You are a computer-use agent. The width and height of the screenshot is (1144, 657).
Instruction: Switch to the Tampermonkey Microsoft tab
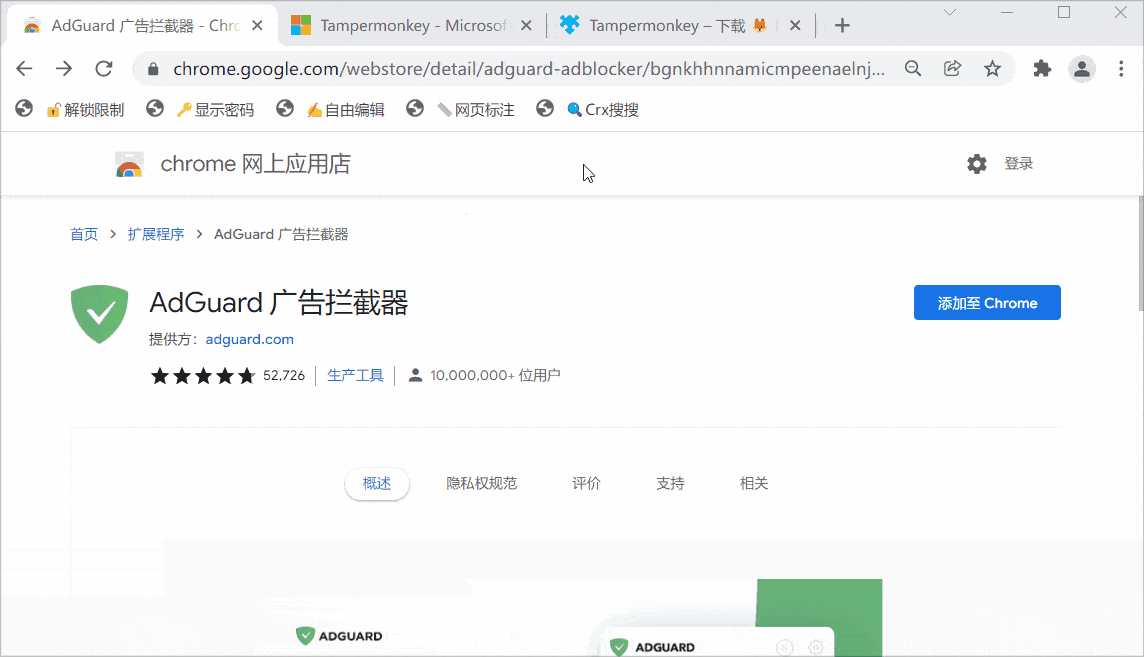412,26
